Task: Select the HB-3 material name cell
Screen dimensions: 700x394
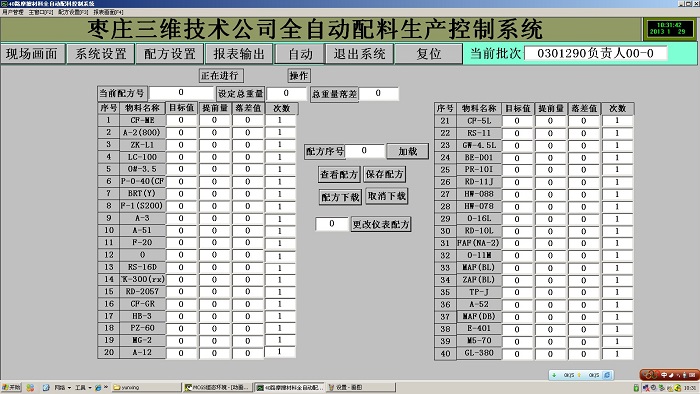Action: [x=142, y=316]
